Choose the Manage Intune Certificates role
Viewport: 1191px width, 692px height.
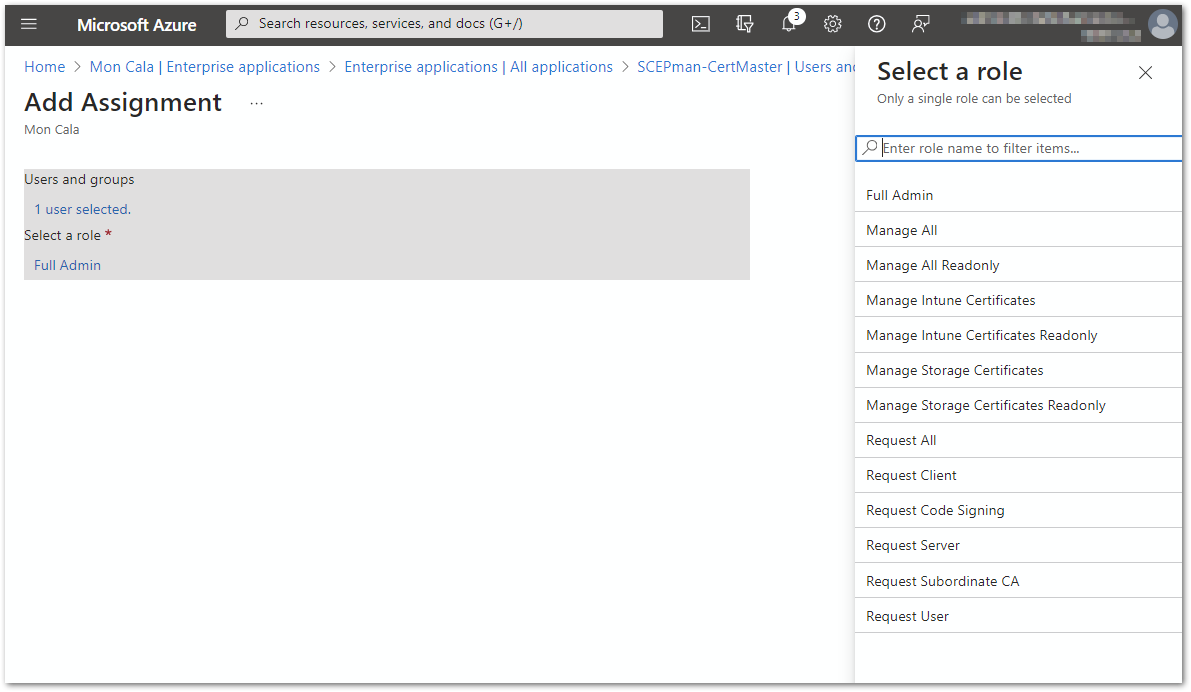point(950,300)
